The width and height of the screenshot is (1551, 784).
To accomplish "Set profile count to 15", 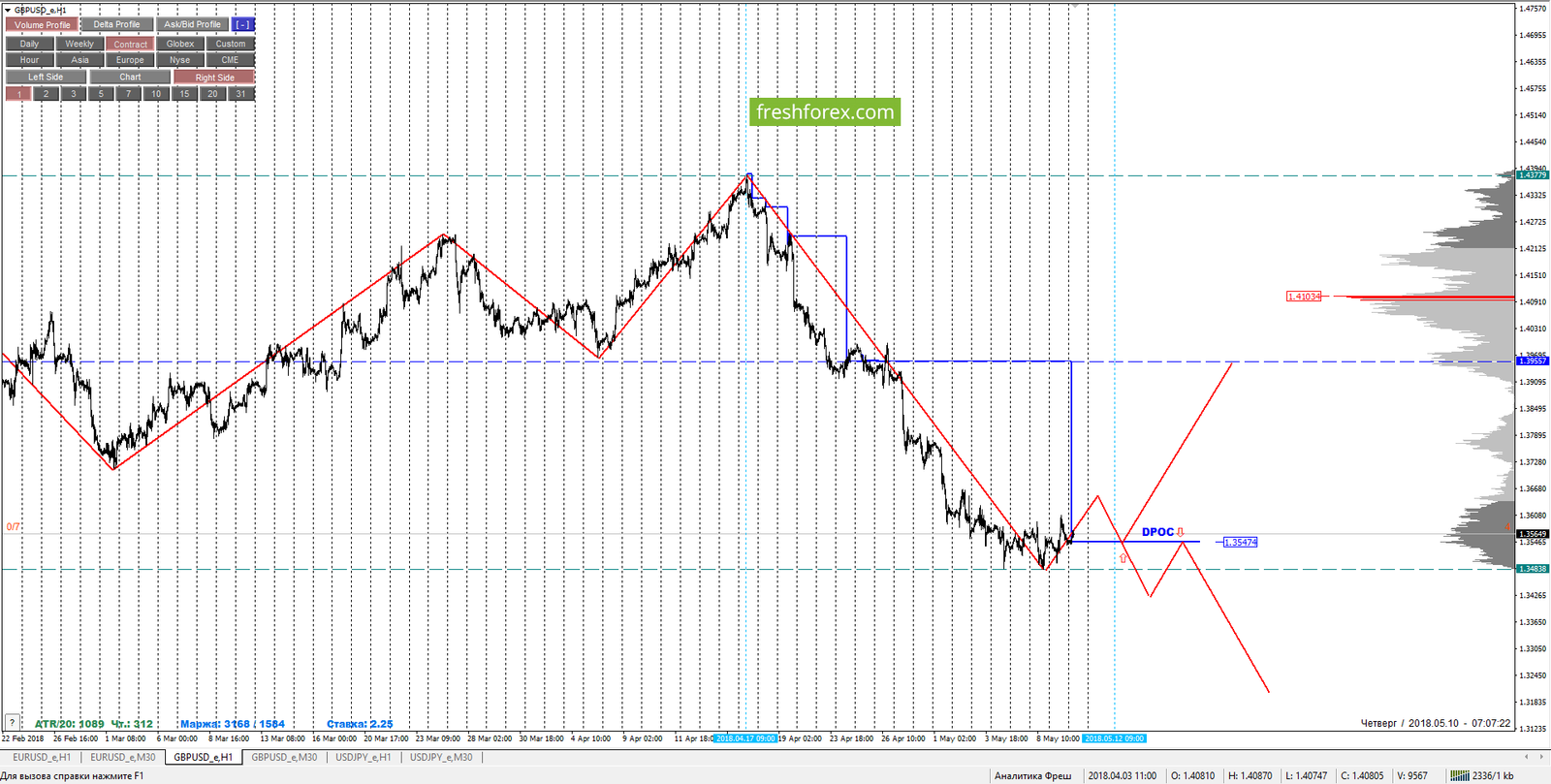I will 184,94.
